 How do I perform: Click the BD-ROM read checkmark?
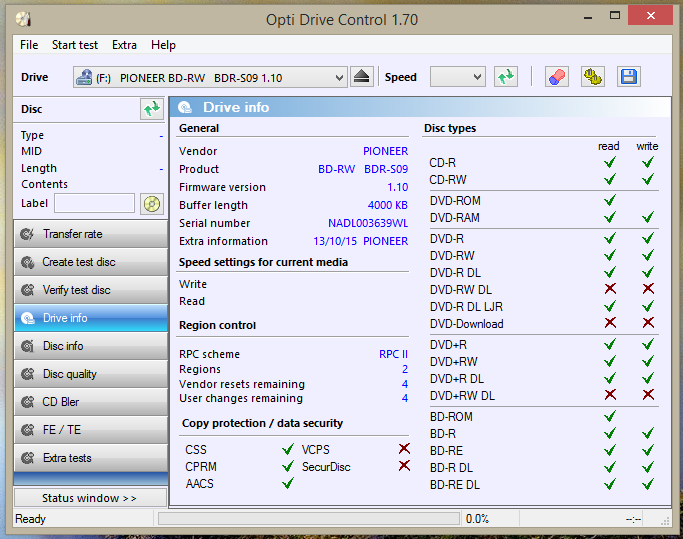(610, 416)
